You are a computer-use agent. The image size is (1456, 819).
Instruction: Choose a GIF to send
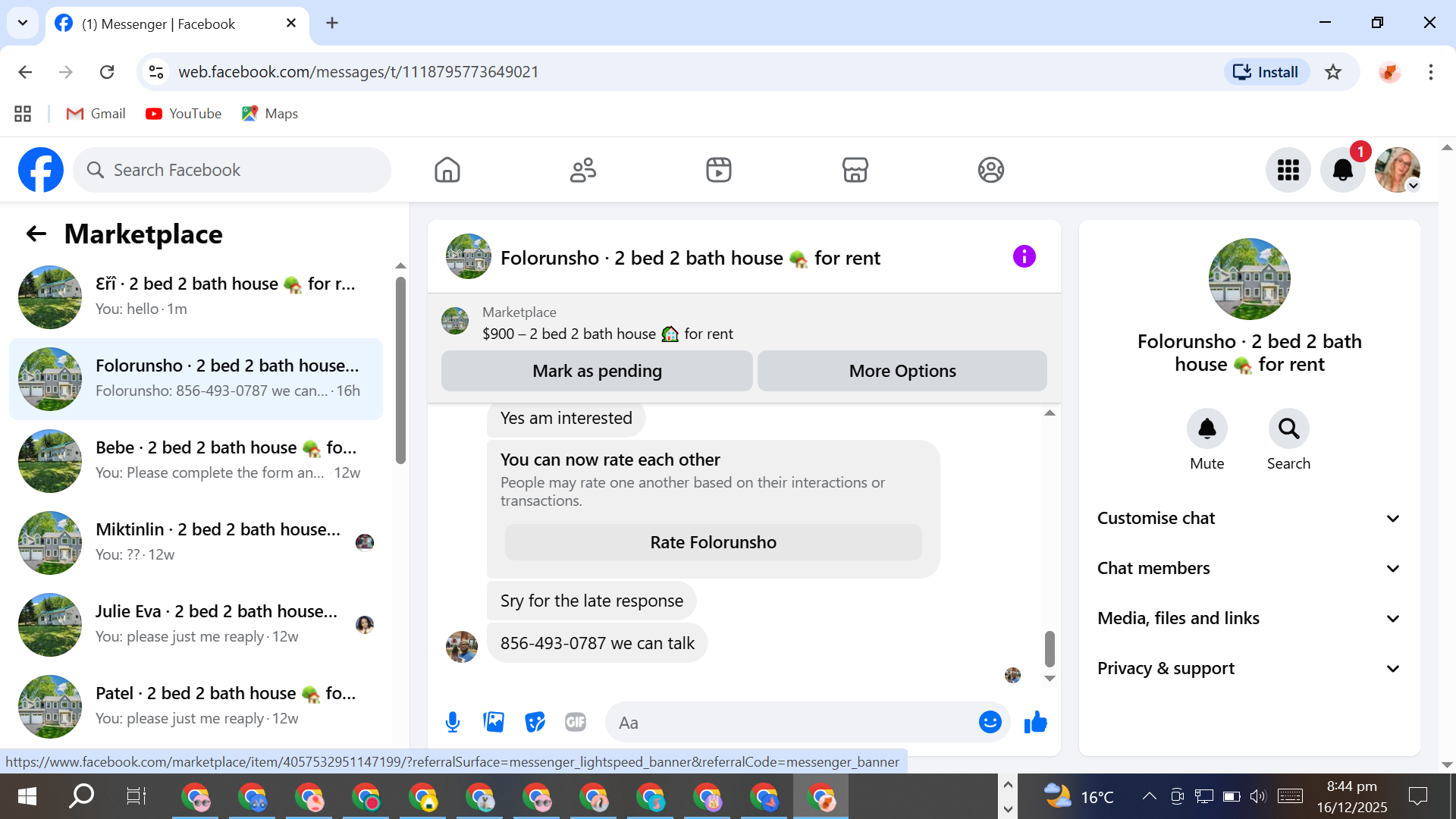576,723
